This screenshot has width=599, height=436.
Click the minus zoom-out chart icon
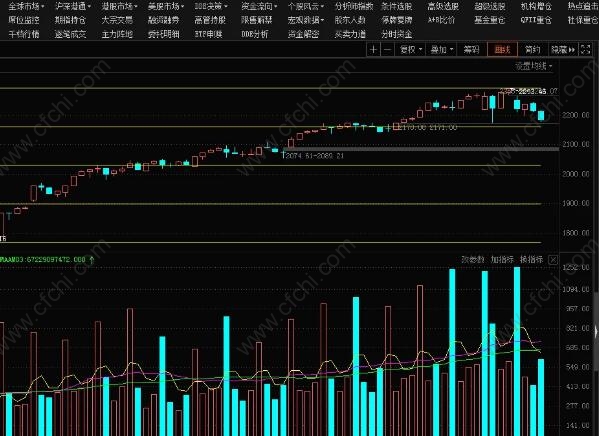[x=387, y=49]
